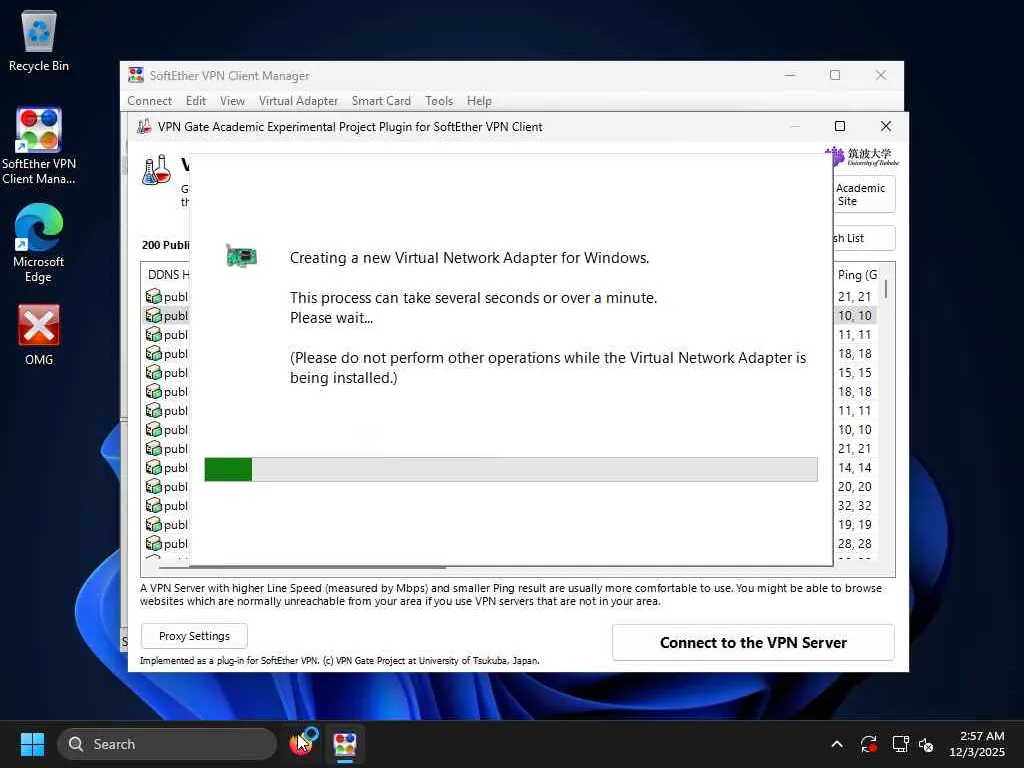This screenshot has height=768, width=1024.
Task: Click the University of Tsukuba logo
Action: click(x=862, y=157)
